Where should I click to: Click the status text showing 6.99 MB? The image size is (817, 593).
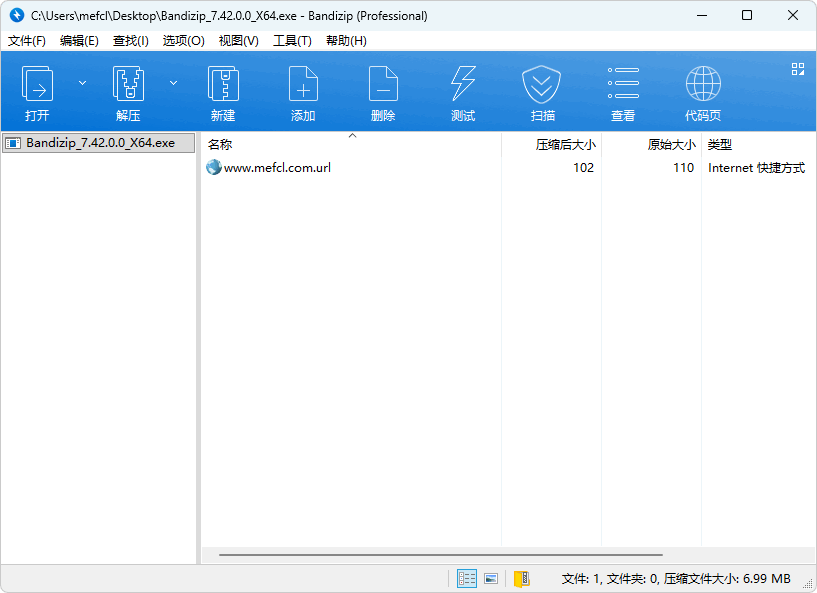[676, 578]
